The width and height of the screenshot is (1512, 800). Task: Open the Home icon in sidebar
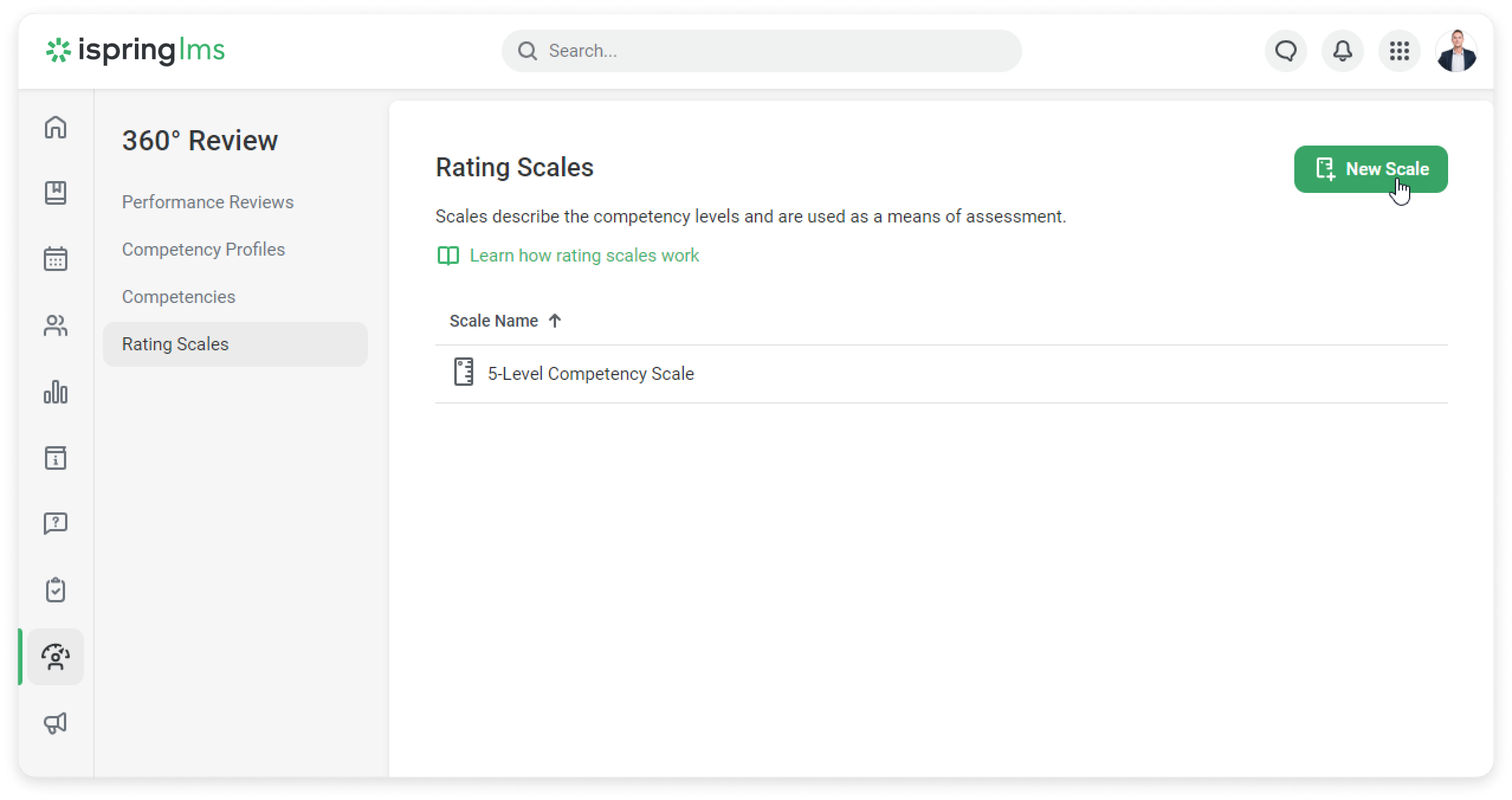tap(56, 127)
